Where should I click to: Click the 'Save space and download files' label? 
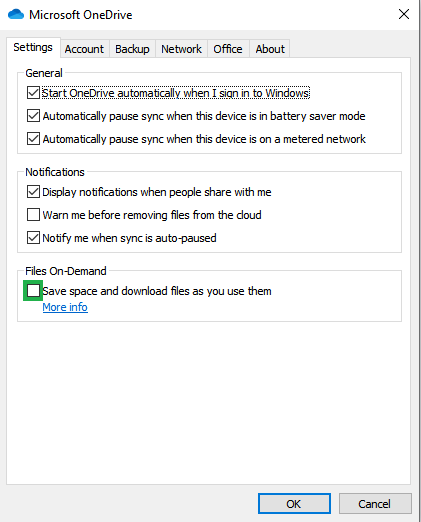[157, 291]
